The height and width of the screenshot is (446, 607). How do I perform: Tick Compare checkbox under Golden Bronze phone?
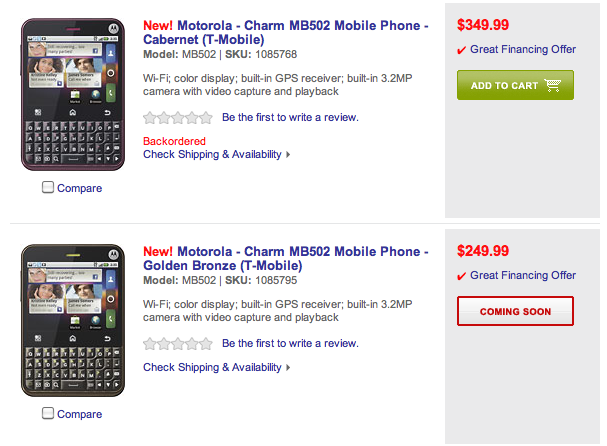pyautogui.click(x=48, y=413)
